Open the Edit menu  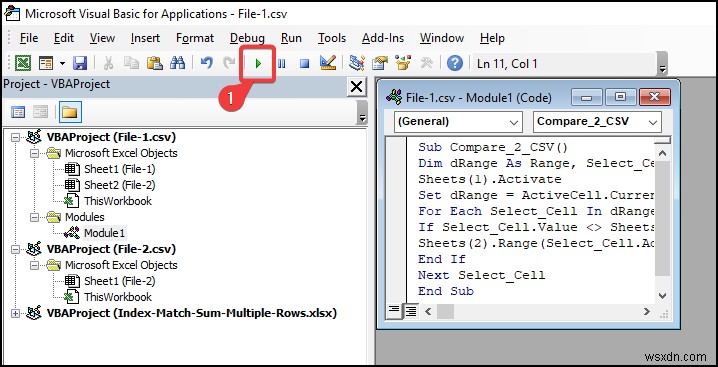(x=64, y=38)
